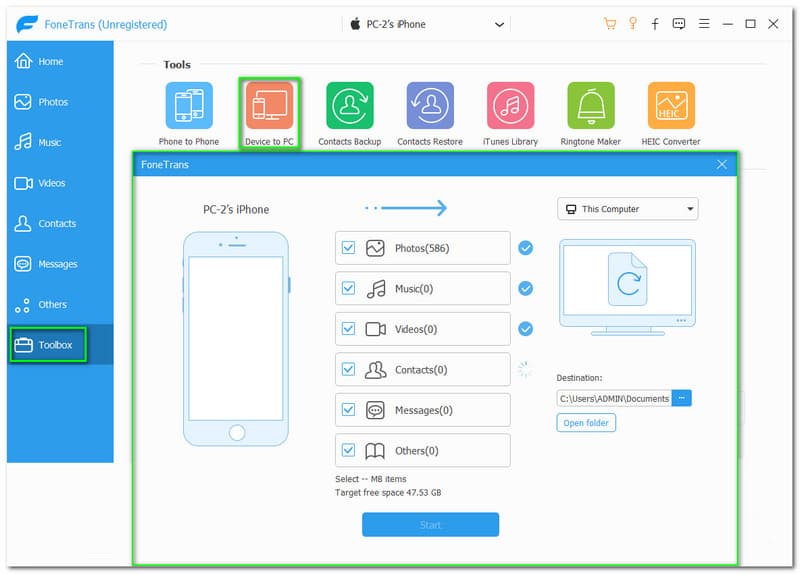This screenshot has height=574, width=800.
Task: Click the Start transfer button
Action: (x=431, y=525)
